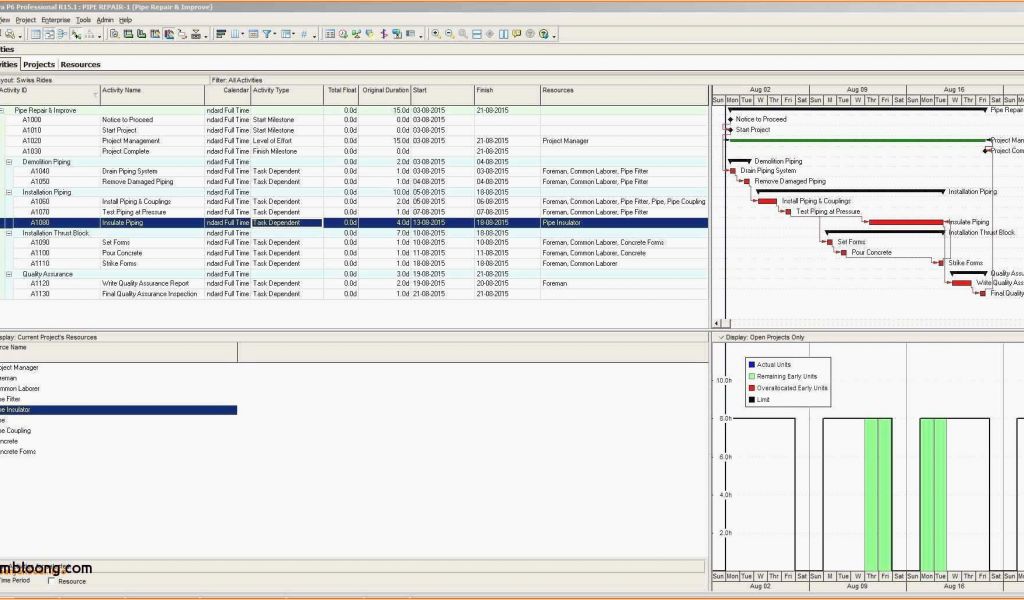The image size is (1024, 600).
Task: Collapse the Pipe Repair & Improve group
Action: click(2, 110)
